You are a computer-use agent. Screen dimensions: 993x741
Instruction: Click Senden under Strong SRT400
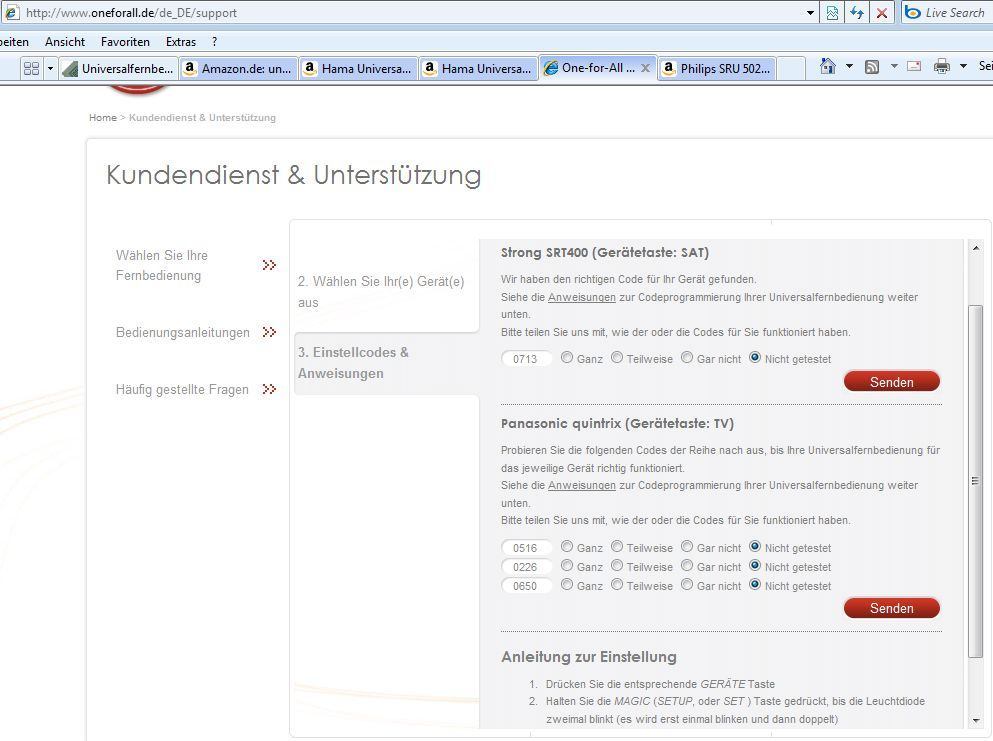[x=892, y=382]
